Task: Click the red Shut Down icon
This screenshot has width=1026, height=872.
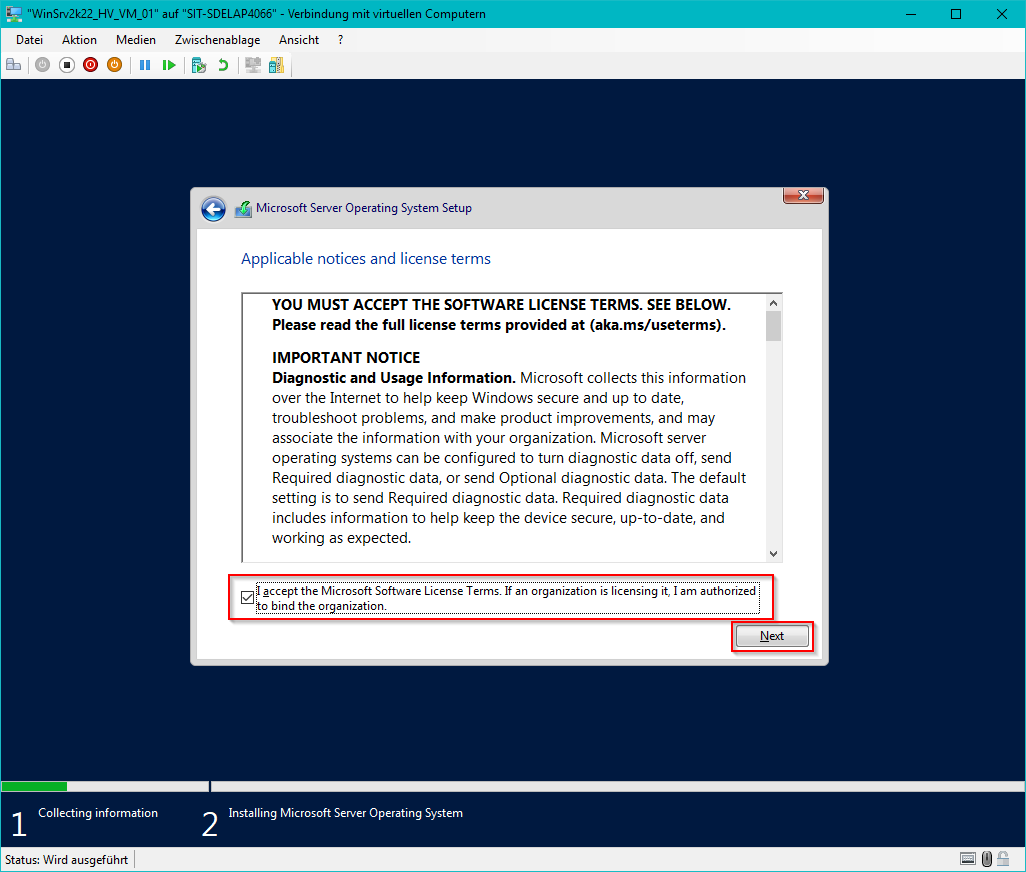Action: coord(90,65)
